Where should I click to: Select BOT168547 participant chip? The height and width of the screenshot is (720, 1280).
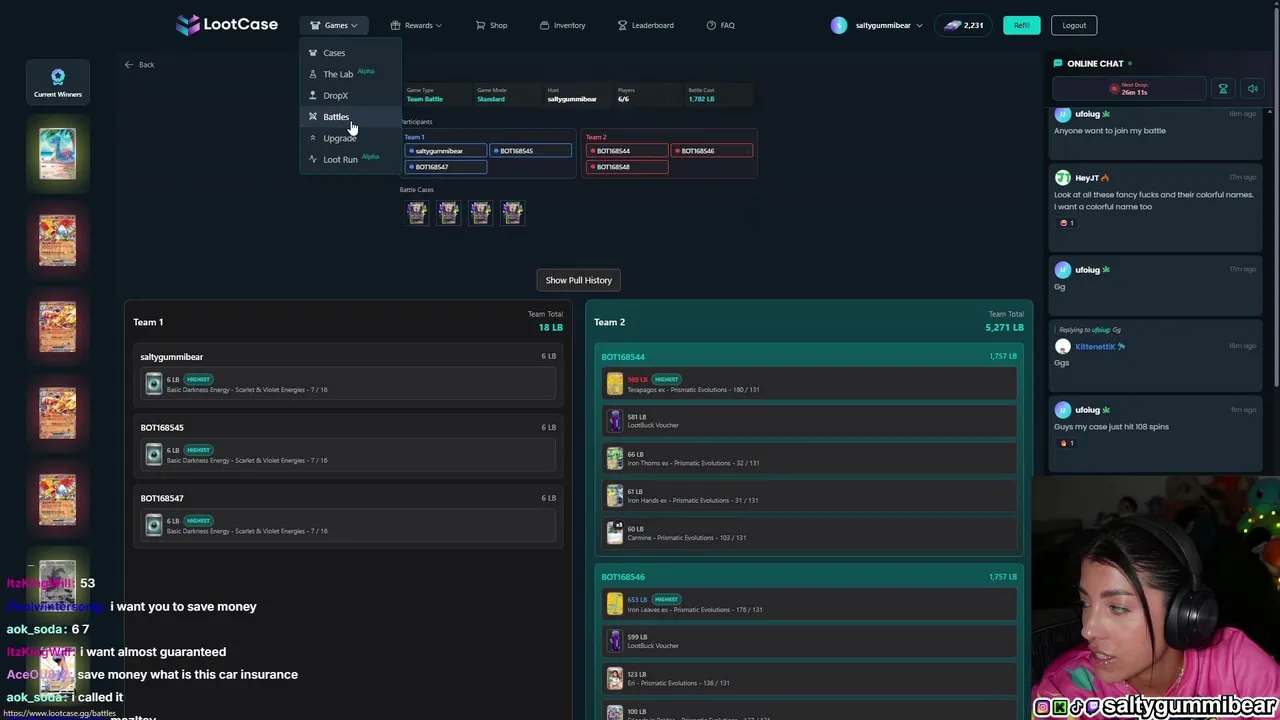(x=446, y=167)
